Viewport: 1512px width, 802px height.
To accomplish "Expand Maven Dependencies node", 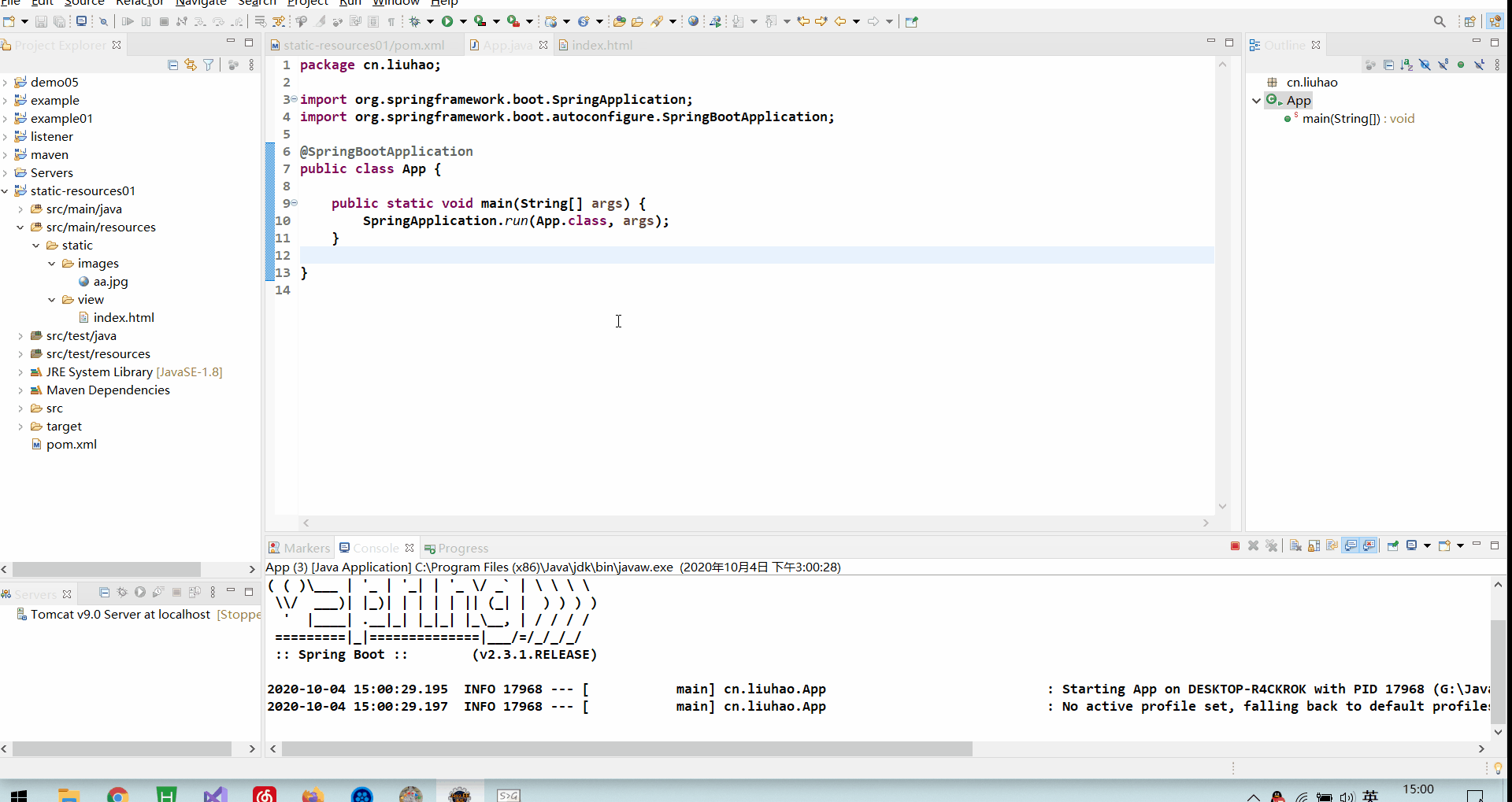I will click(20, 390).
